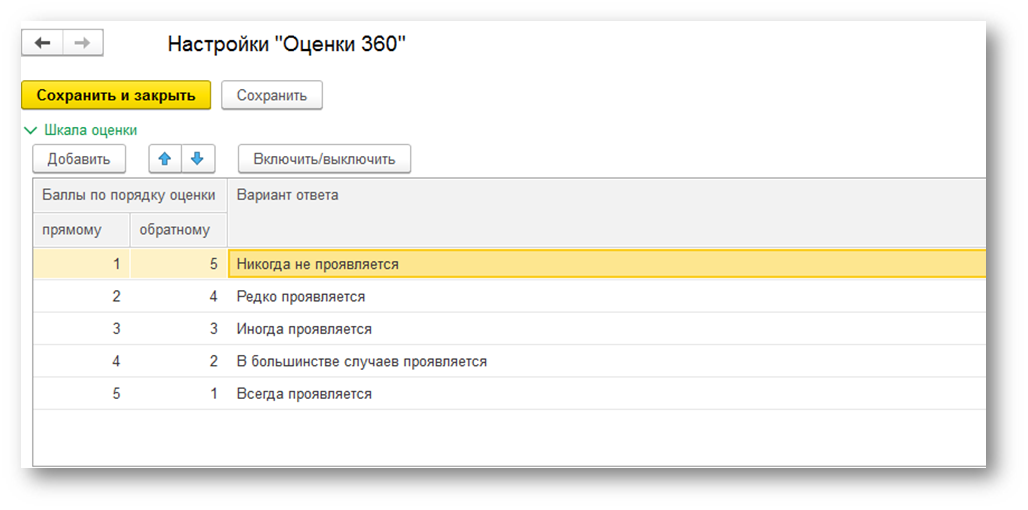Click reverse score 5 in Никогда row
Image resolution: width=1028 pixels, height=510 pixels.
[x=178, y=264]
